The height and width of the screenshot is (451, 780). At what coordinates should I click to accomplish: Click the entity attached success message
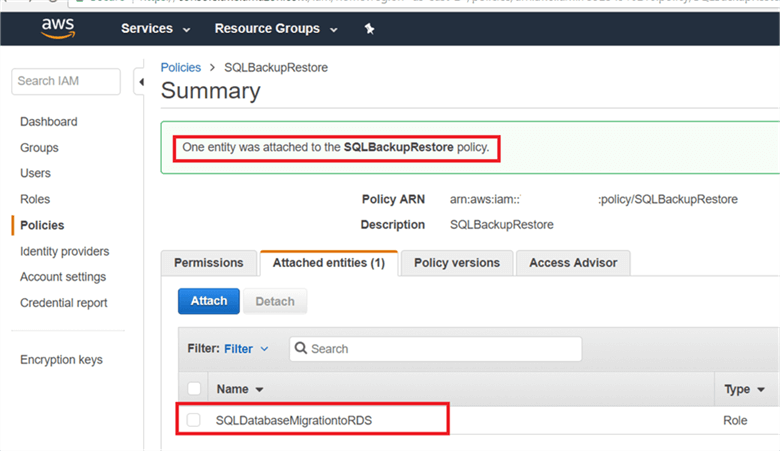pyautogui.click(x=336, y=147)
